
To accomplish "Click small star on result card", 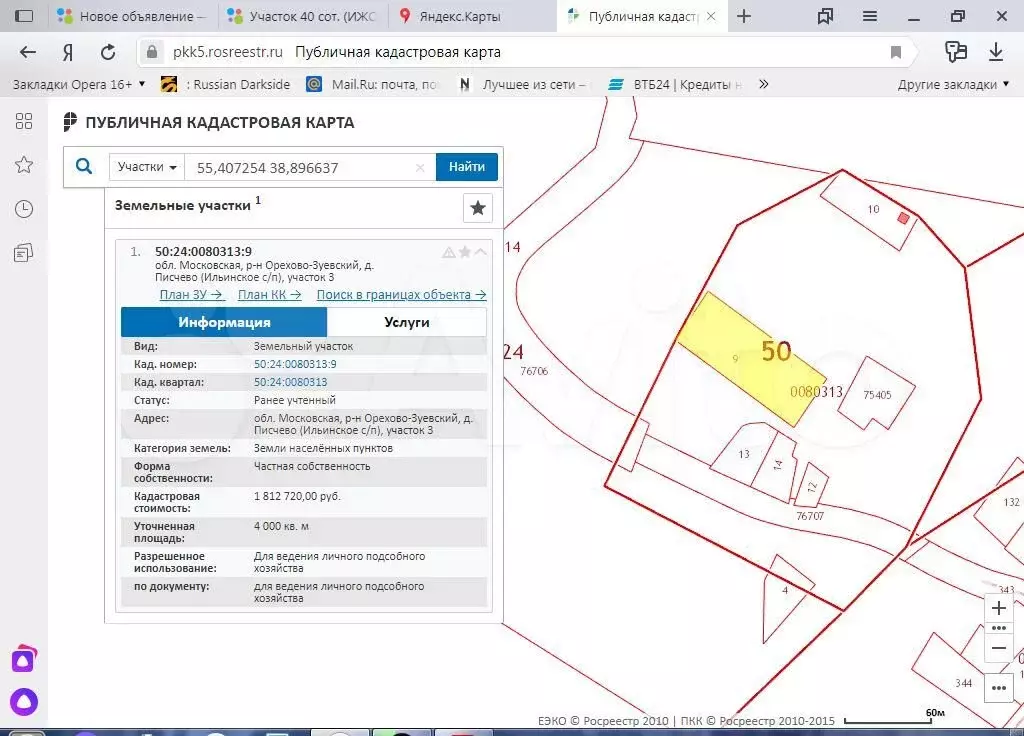I will coord(465,251).
